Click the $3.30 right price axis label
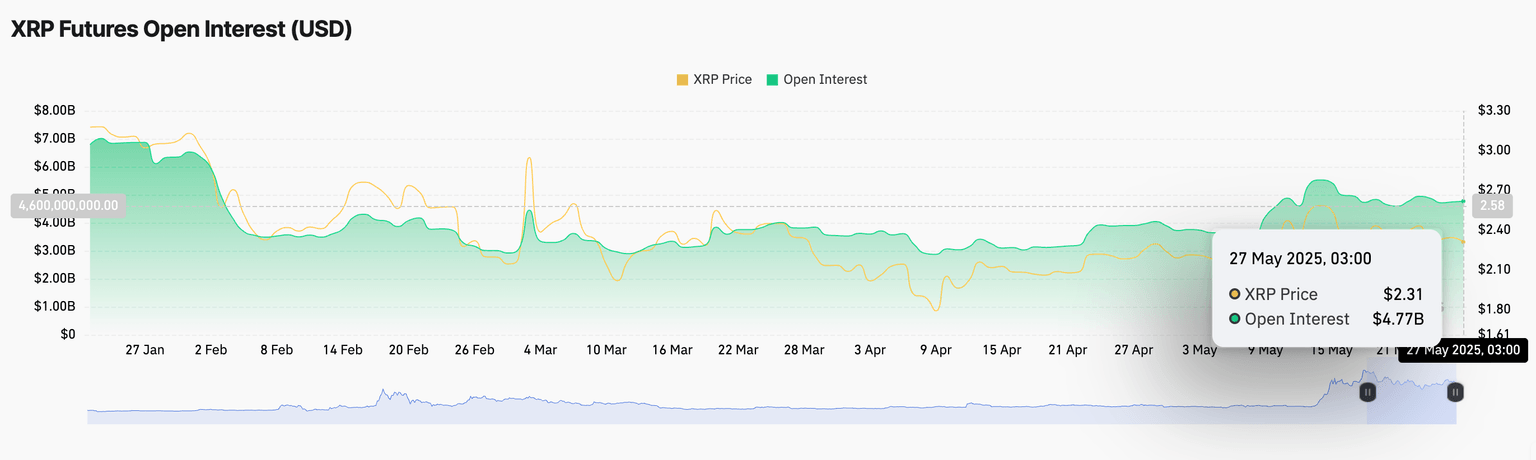Image resolution: width=1536 pixels, height=460 pixels. (x=1494, y=110)
